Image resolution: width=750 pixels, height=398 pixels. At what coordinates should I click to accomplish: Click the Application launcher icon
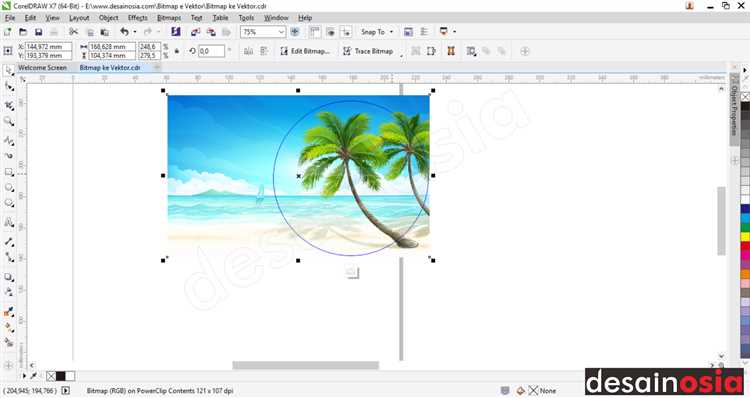pyautogui.click(x=443, y=32)
